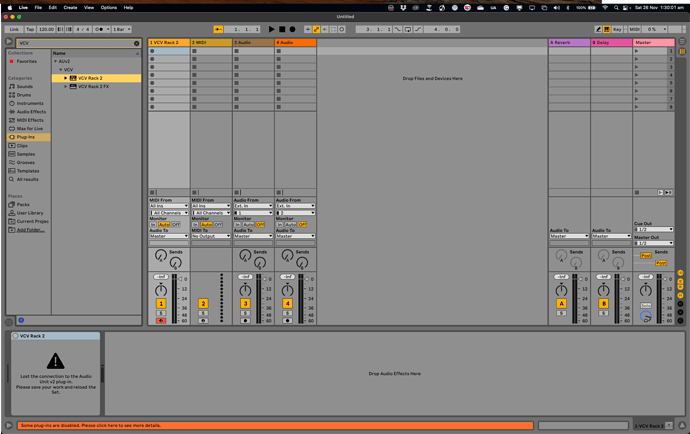Select Plug-Ins category in browser
Image resolution: width=690 pixels, height=434 pixels.
point(29,137)
